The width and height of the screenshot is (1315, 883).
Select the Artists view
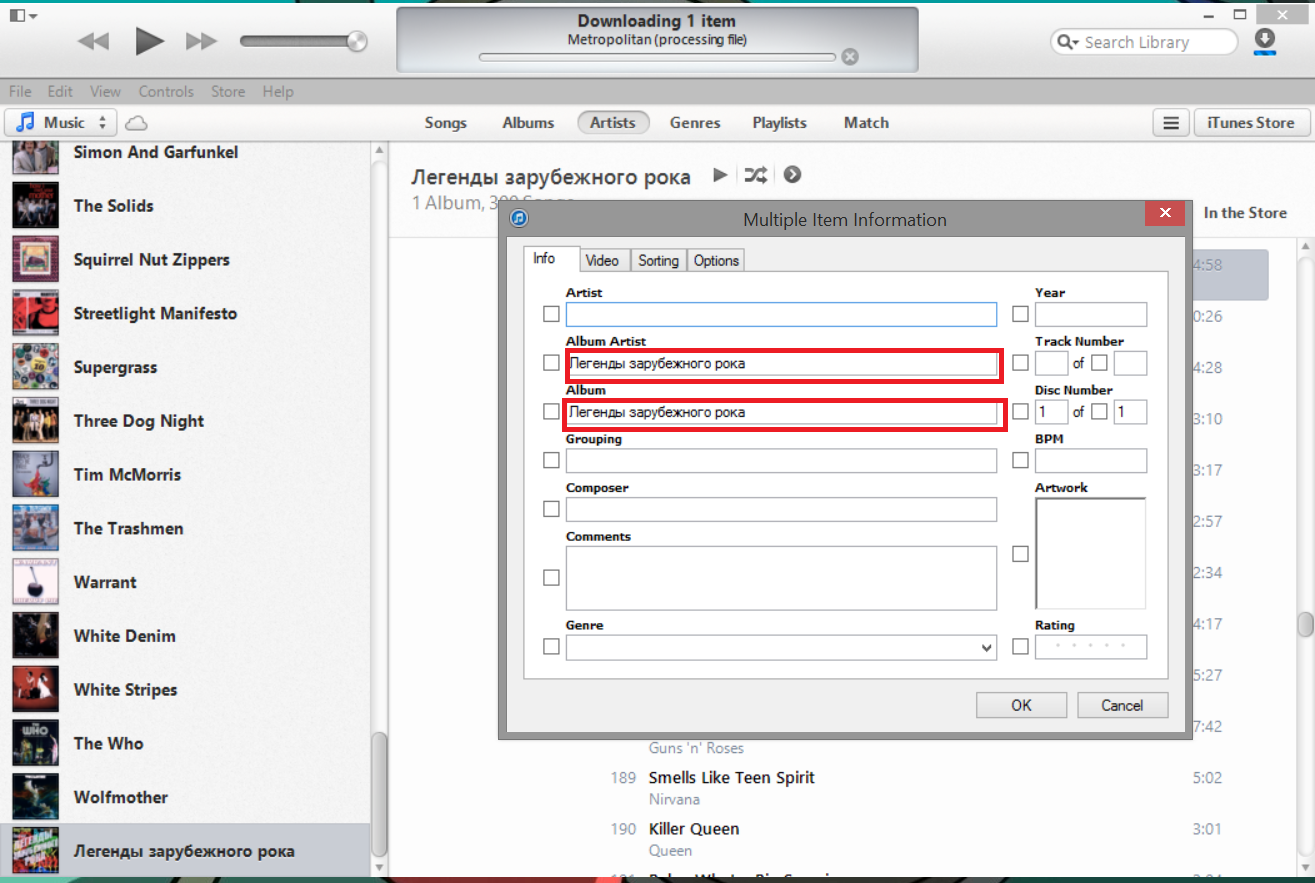(x=613, y=122)
